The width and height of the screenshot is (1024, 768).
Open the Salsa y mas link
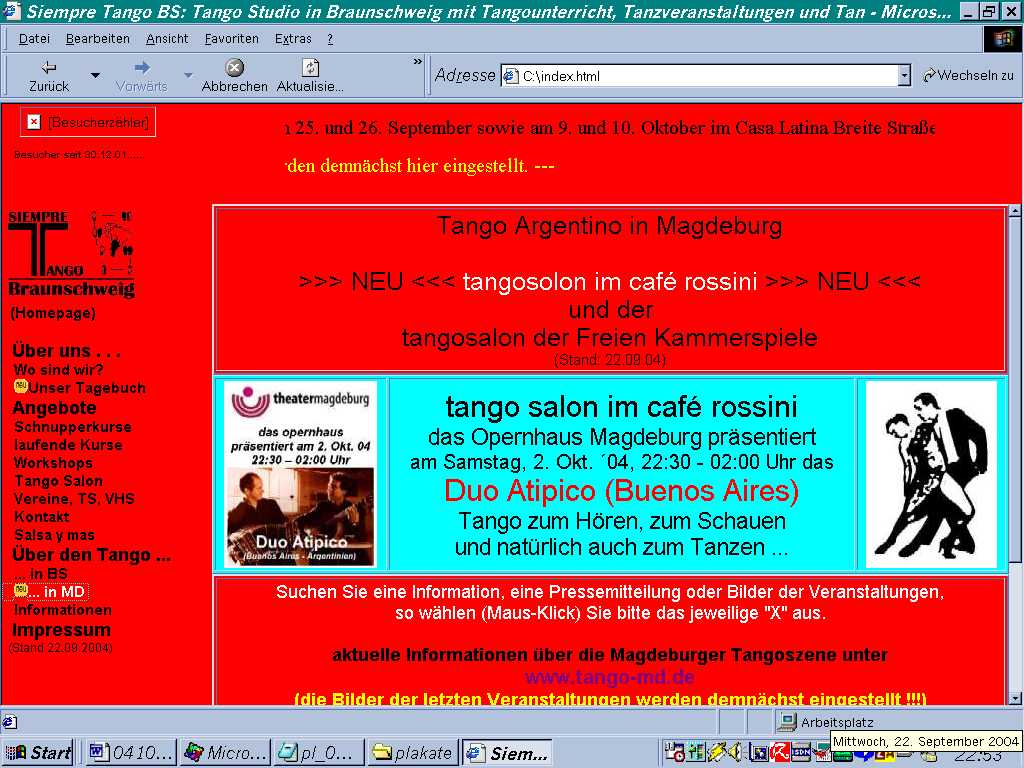[x=54, y=535]
